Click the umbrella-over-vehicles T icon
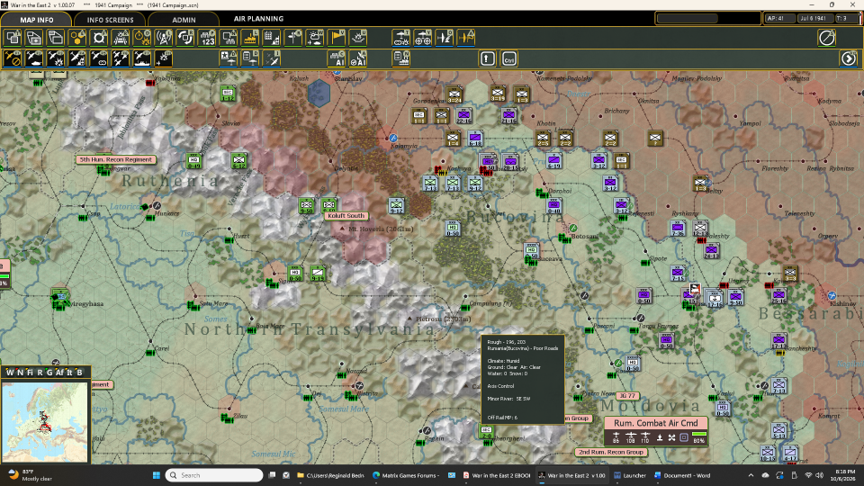Image resolution: width=864 pixels, height=486 pixels. [401, 38]
